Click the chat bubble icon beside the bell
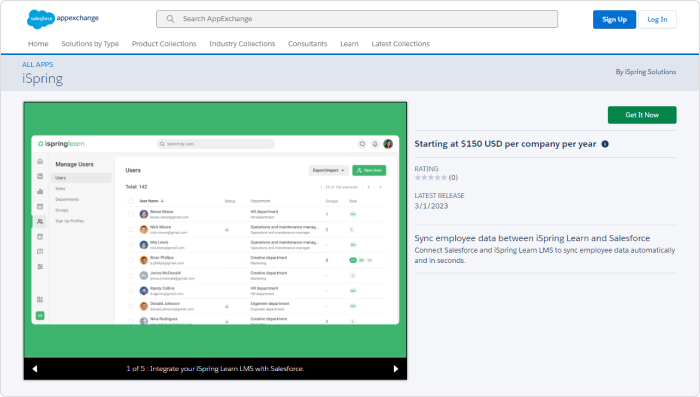Viewport: 700px width, 397px height. 362,144
